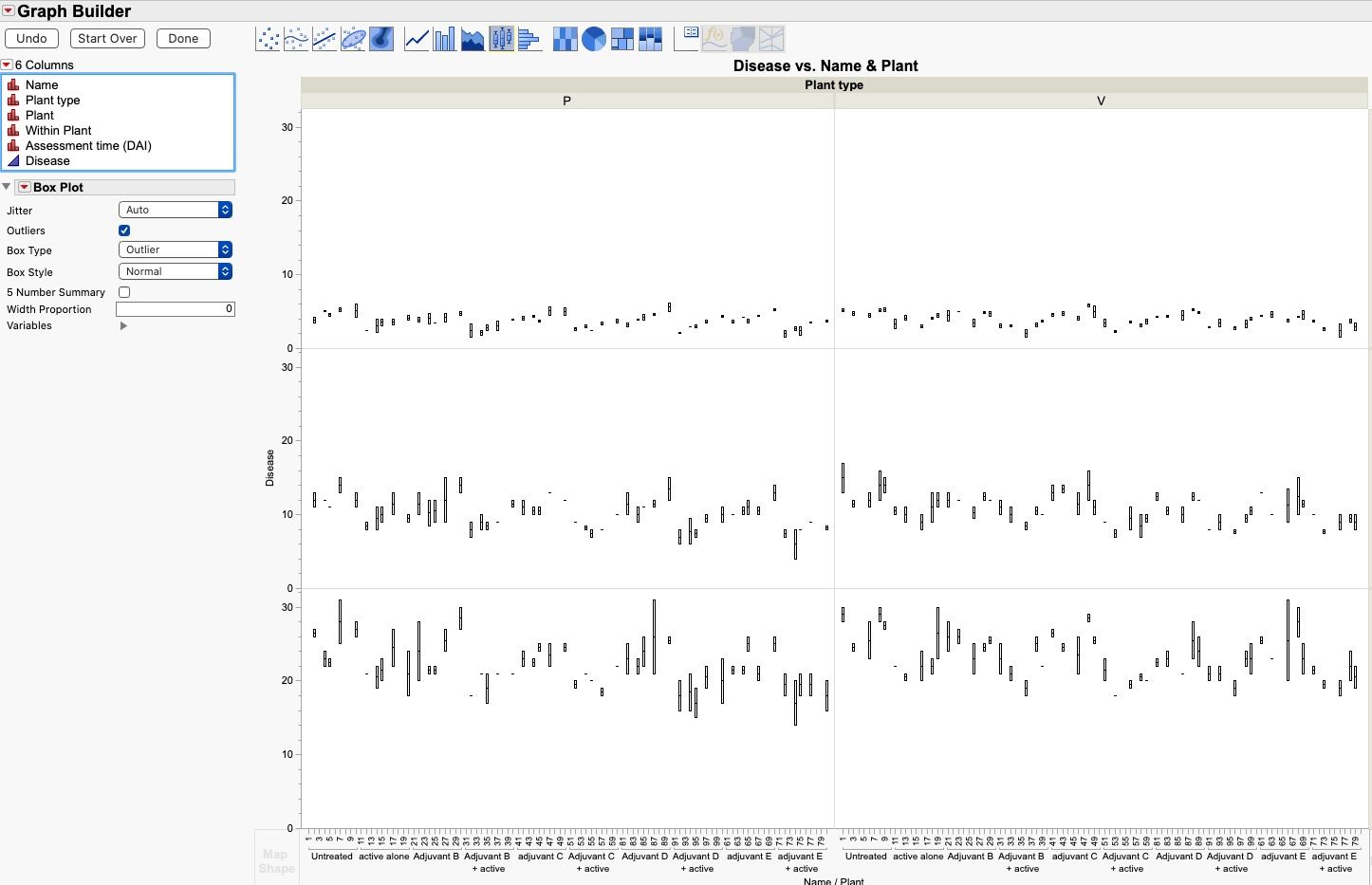Enable the 5 Number Summary option
This screenshot has height=885, width=1372.
click(124, 292)
